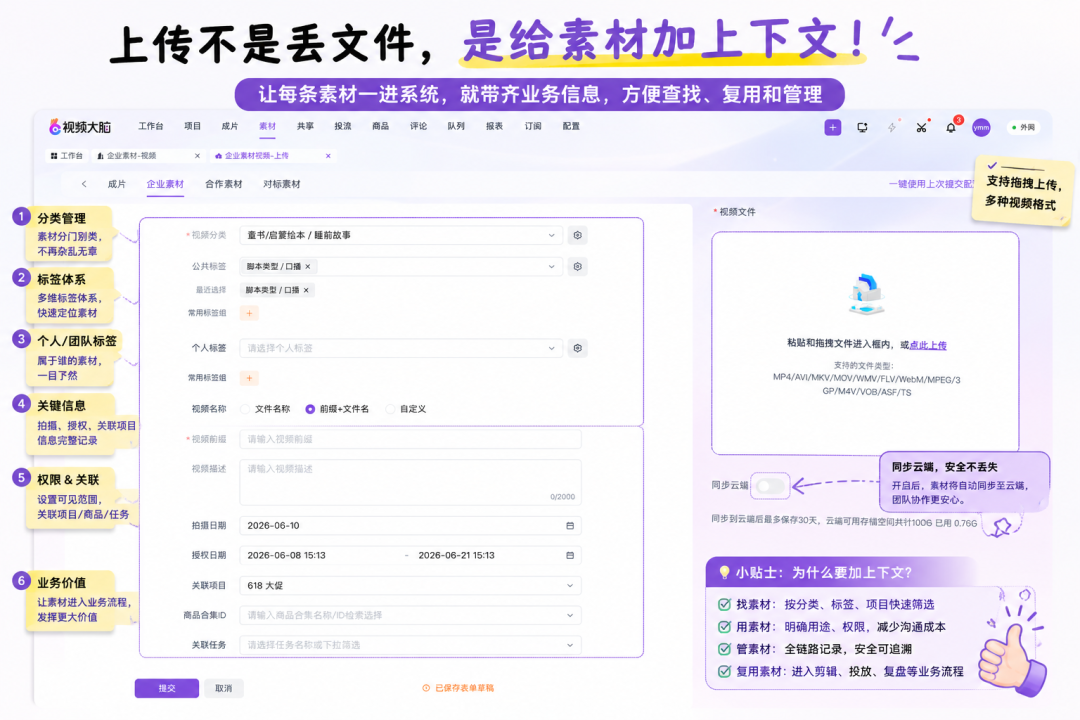Open the 商品 menu
Viewport: 1080px width, 720px height.
coord(380,126)
